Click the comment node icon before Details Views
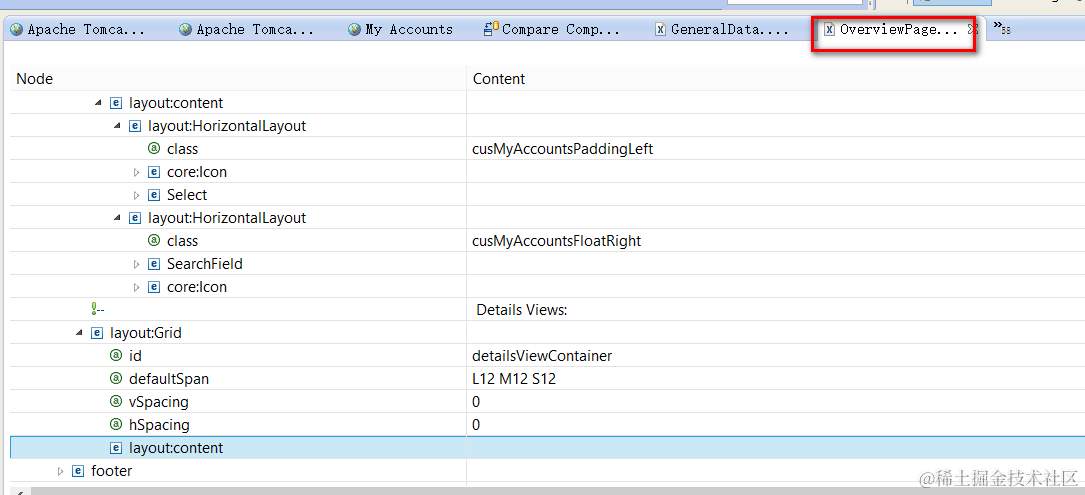Viewport: 1085px width, 495px height. 98,309
